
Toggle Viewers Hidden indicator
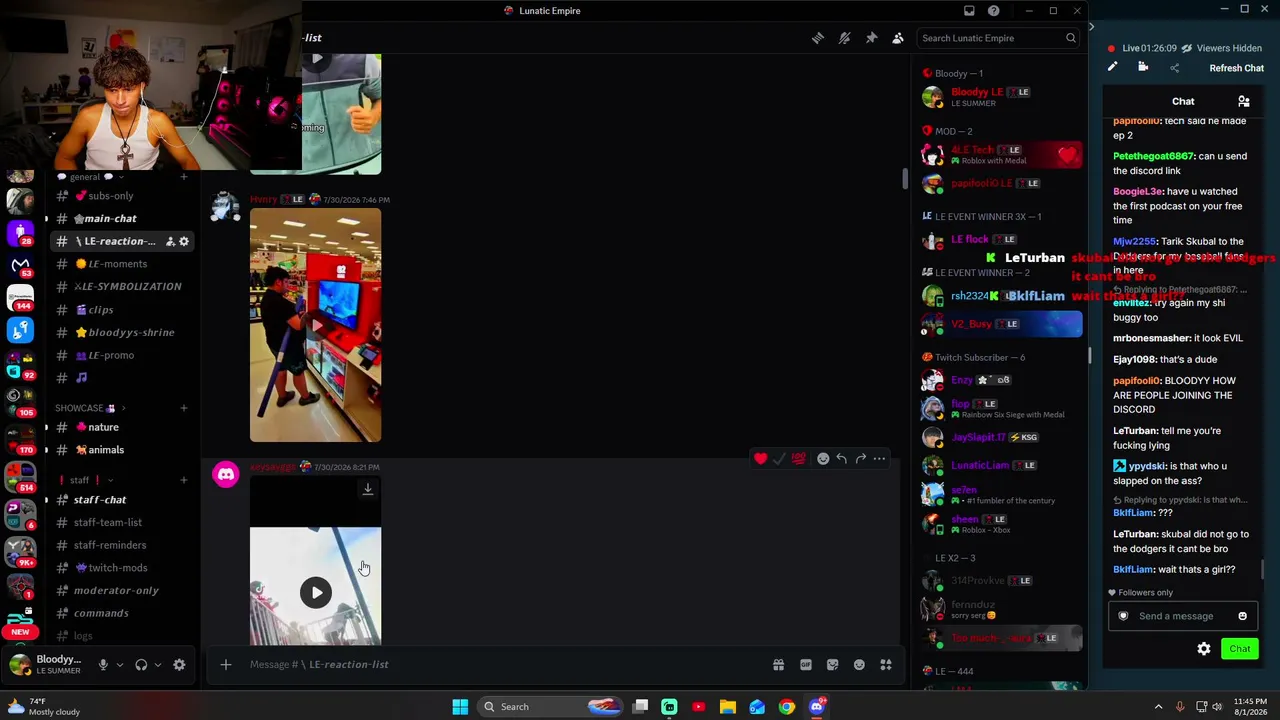pyautogui.click(x=1221, y=48)
